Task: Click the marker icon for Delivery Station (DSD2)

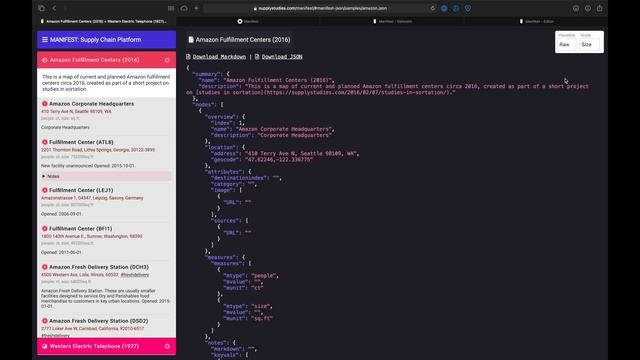Action: point(45,321)
